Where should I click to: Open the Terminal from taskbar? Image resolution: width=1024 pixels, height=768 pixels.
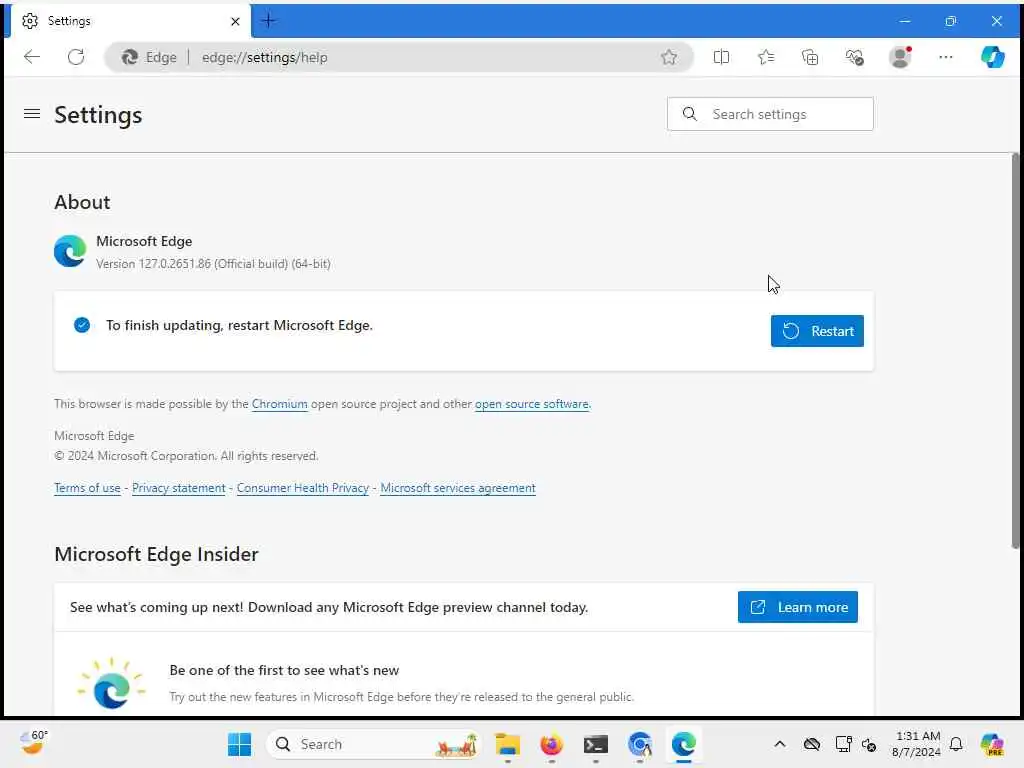coord(596,744)
